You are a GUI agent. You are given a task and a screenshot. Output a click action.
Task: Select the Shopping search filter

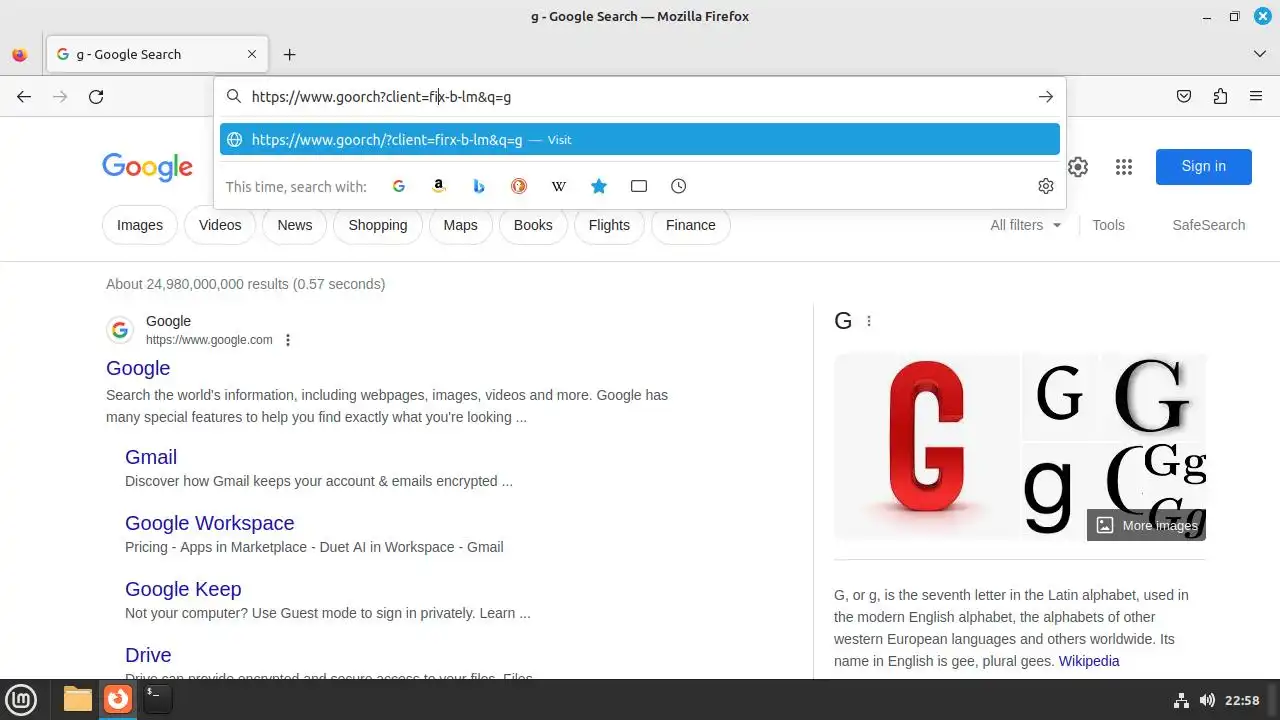(x=378, y=225)
